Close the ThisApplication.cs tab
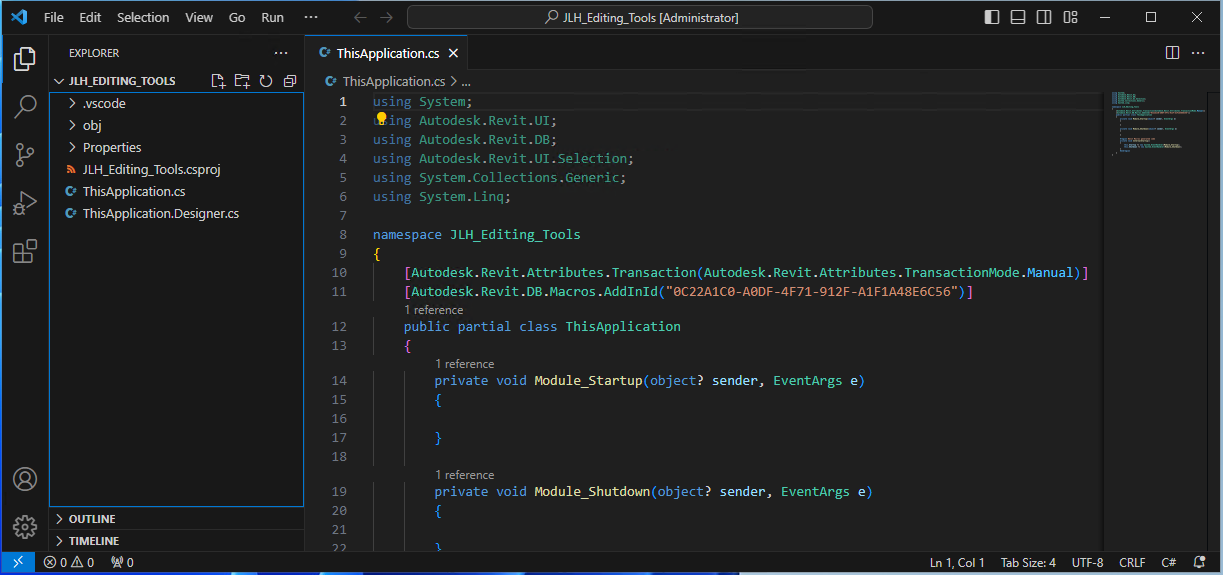 [x=454, y=54]
